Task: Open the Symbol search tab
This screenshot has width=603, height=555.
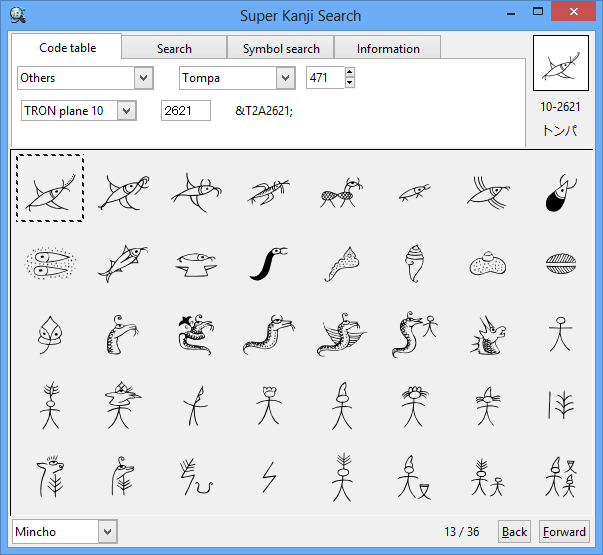Action: pyautogui.click(x=281, y=48)
